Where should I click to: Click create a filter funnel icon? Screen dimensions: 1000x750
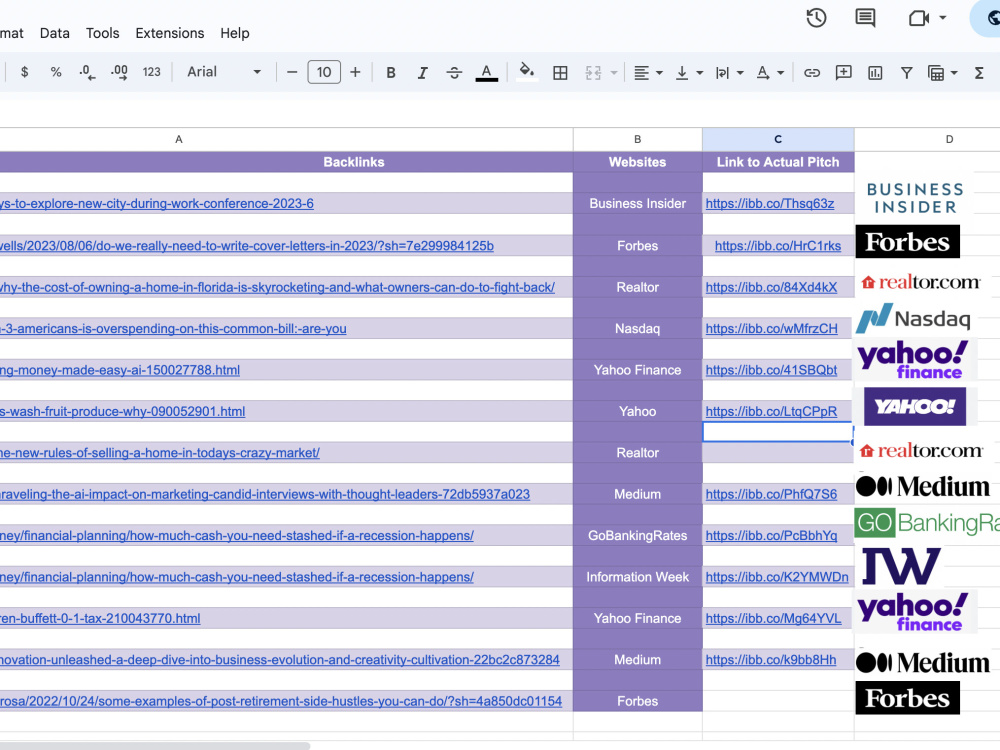pos(906,73)
